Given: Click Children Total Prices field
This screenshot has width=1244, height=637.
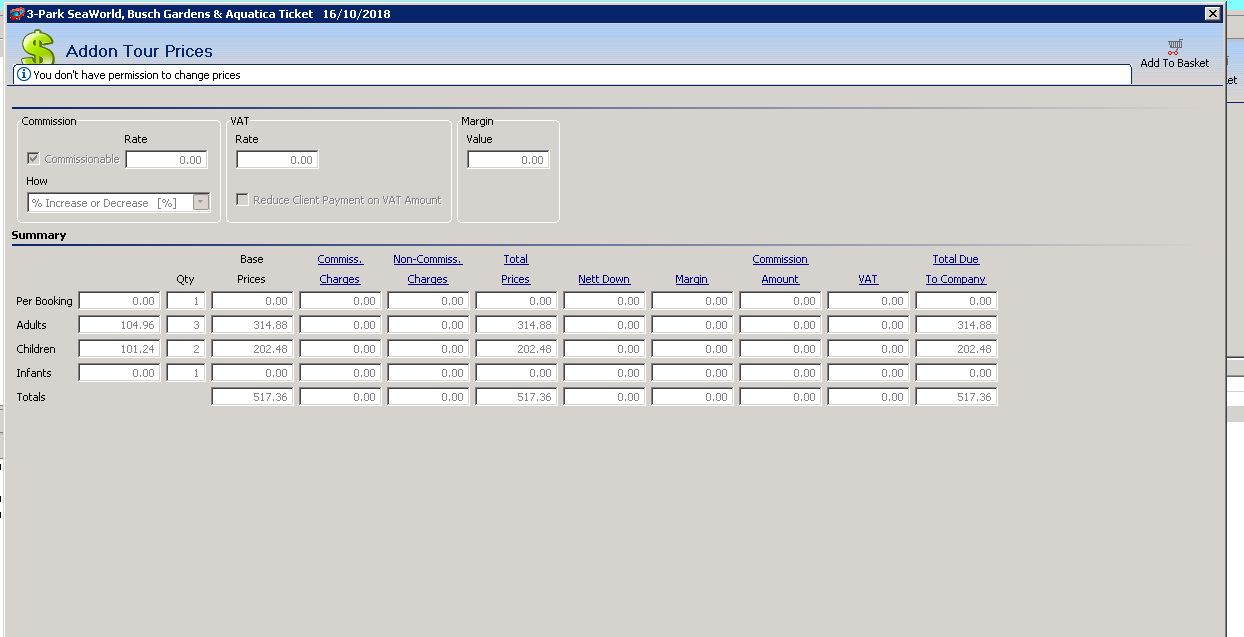Looking at the screenshot, I should click(x=516, y=349).
